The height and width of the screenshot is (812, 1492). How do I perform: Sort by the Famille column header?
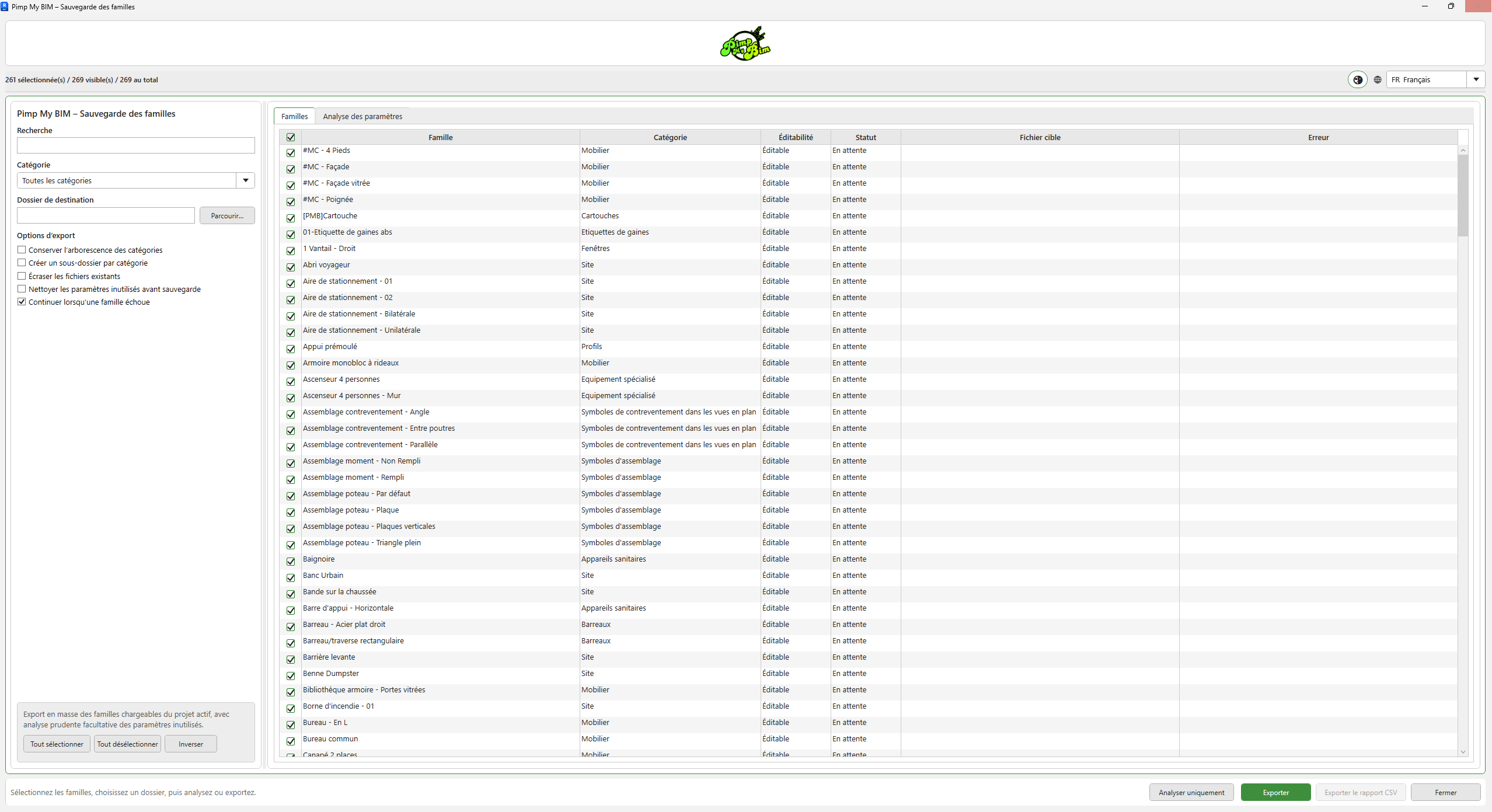click(441, 137)
